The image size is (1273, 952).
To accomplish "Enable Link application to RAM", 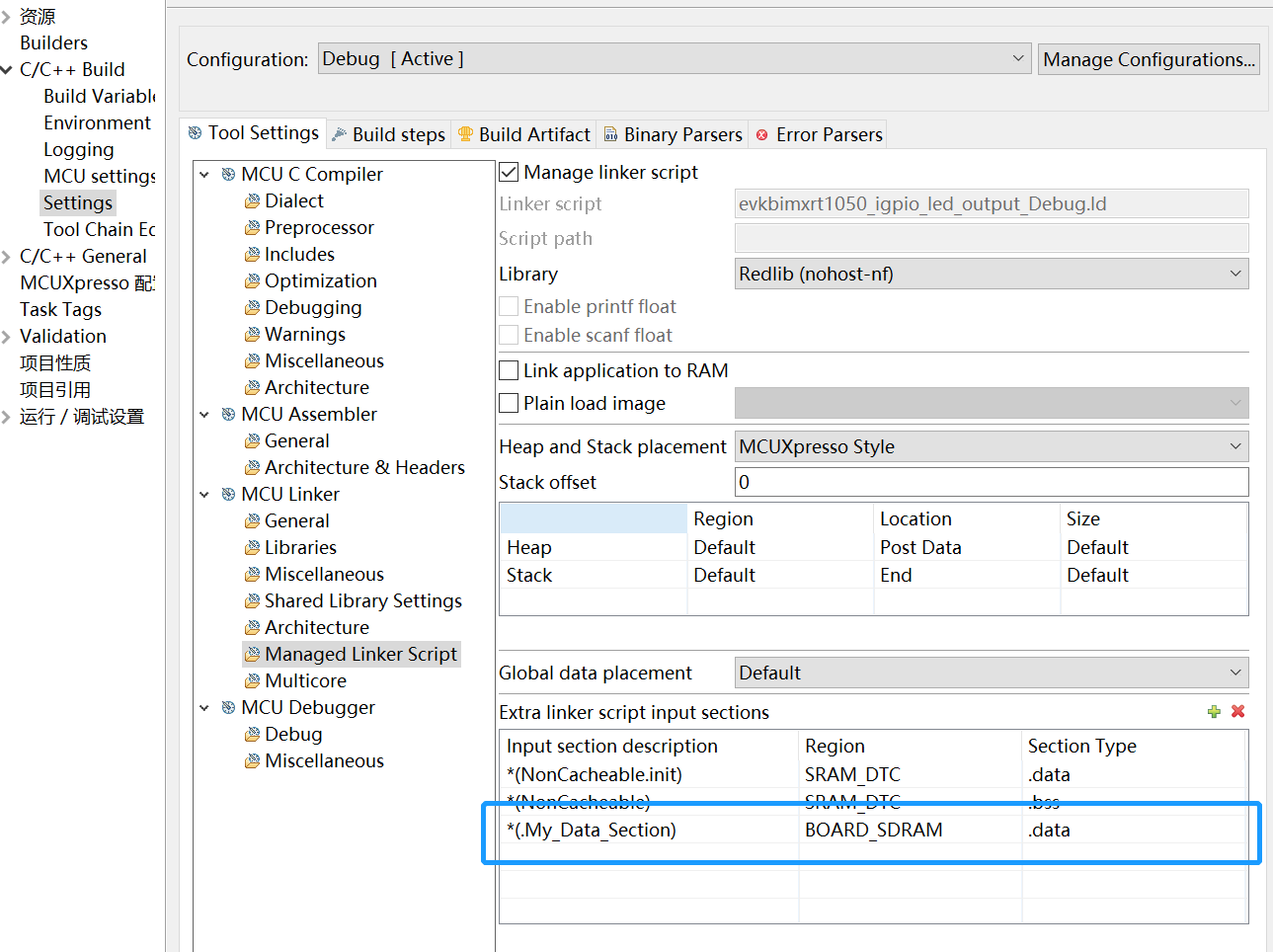I will (509, 370).
